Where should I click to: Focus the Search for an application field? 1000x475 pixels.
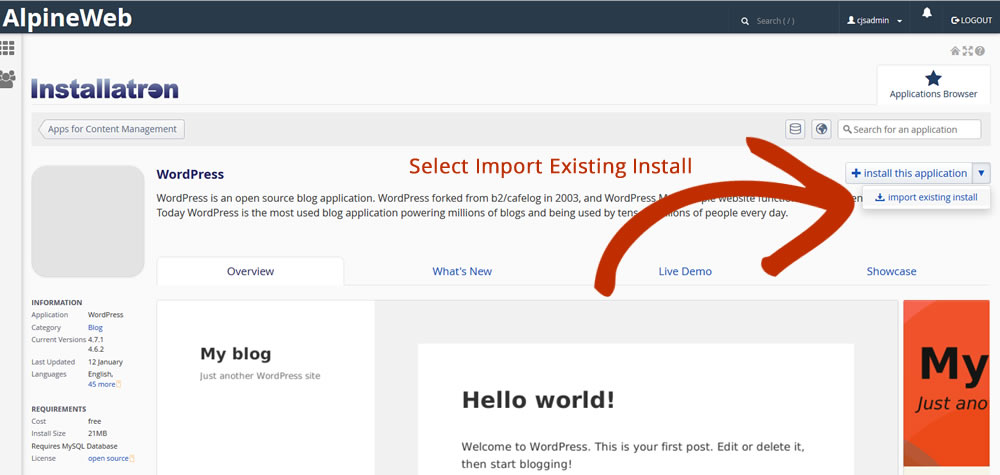tap(909, 129)
